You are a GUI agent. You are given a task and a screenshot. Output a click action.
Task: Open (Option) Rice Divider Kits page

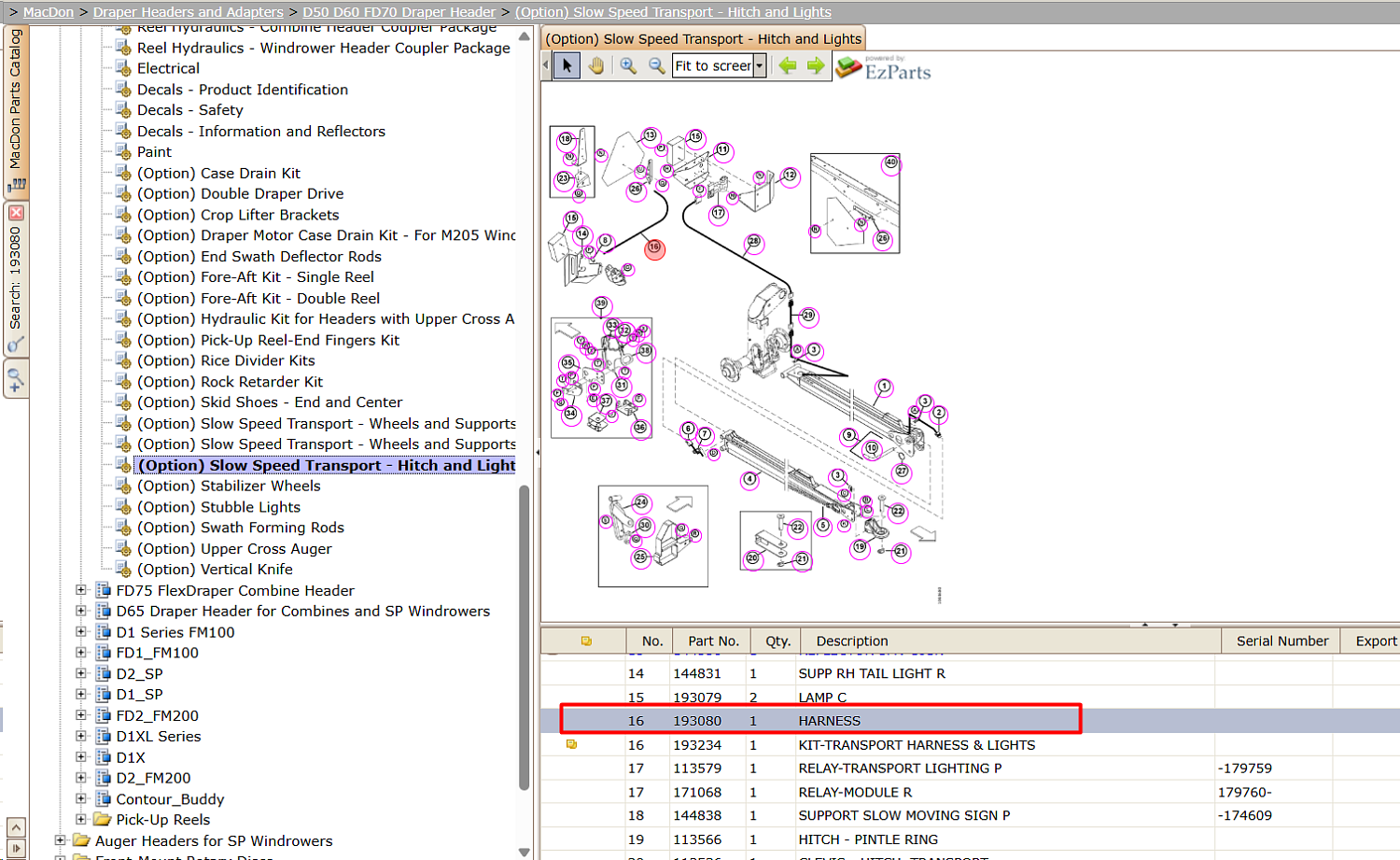point(226,360)
